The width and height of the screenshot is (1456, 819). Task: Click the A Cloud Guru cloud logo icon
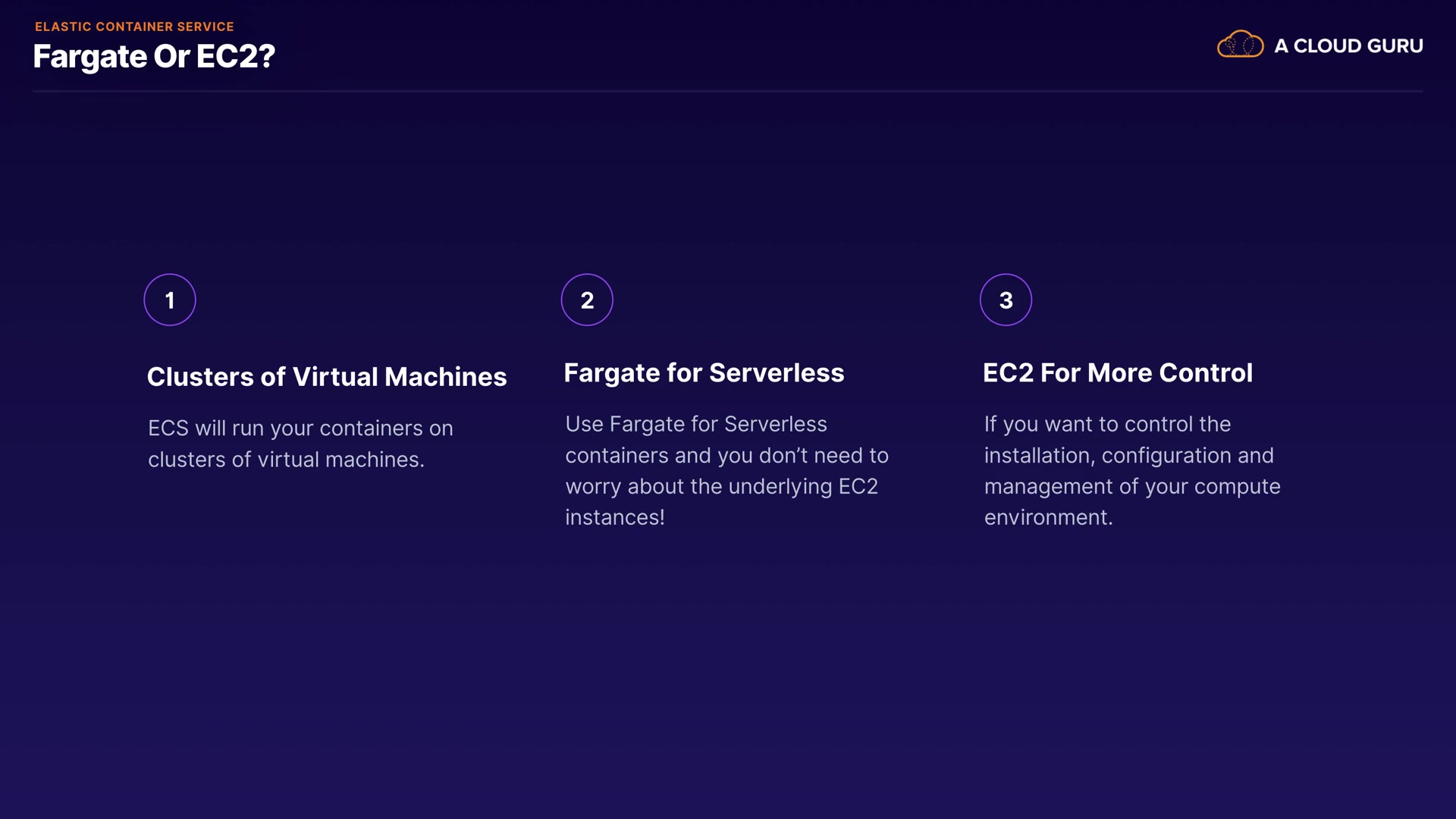pos(1240,45)
